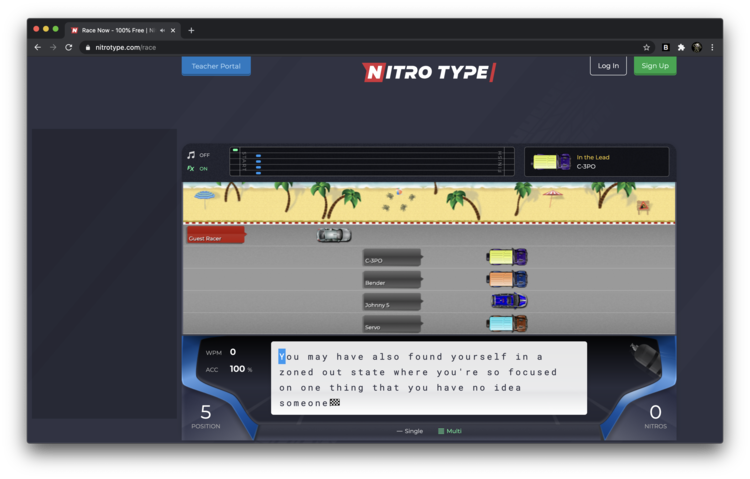The height and width of the screenshot is (479, 750).
Task: Close the Race Now tab
Action: [x=173, y=30]
